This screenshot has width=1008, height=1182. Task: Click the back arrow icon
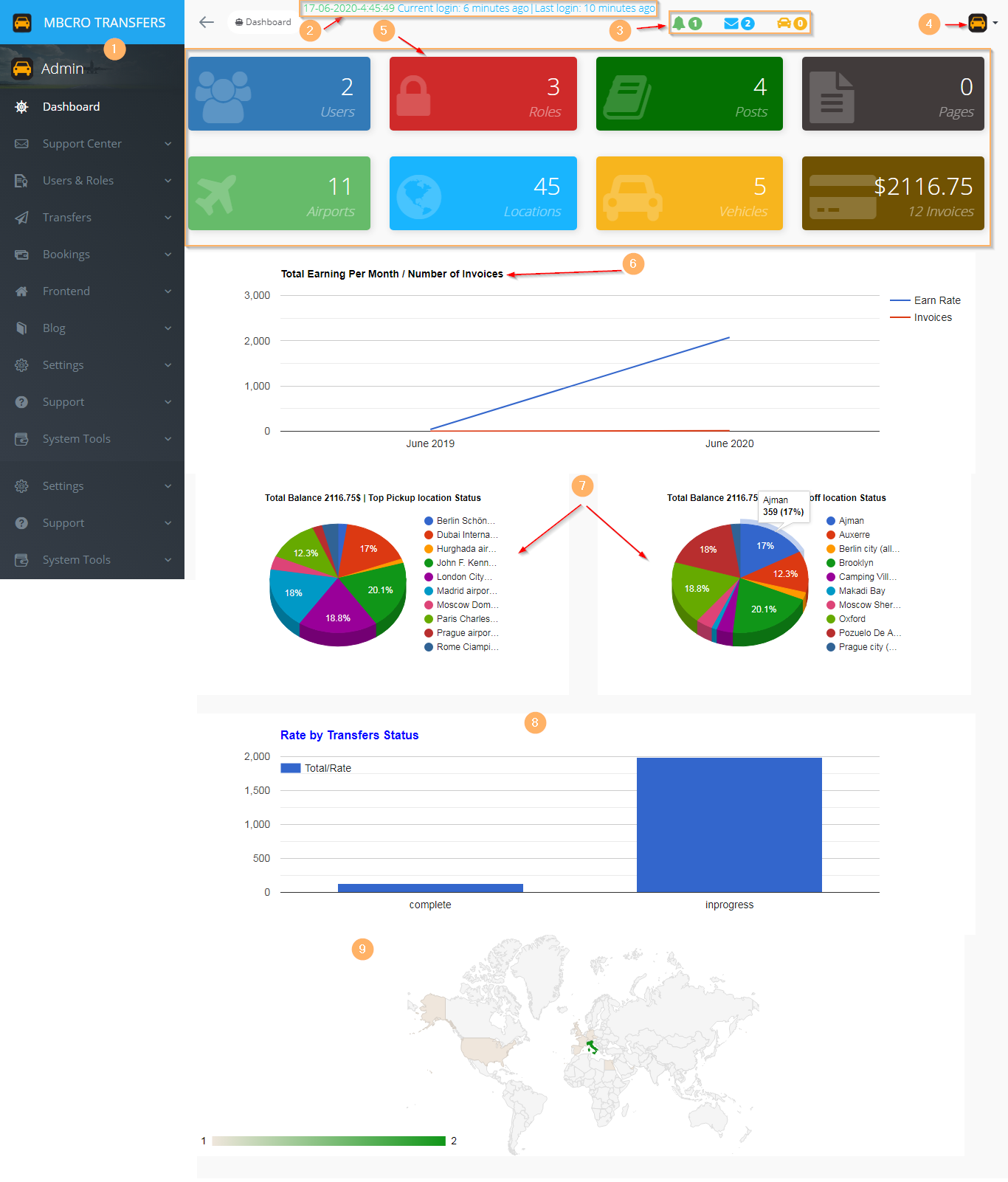point(207,22)
